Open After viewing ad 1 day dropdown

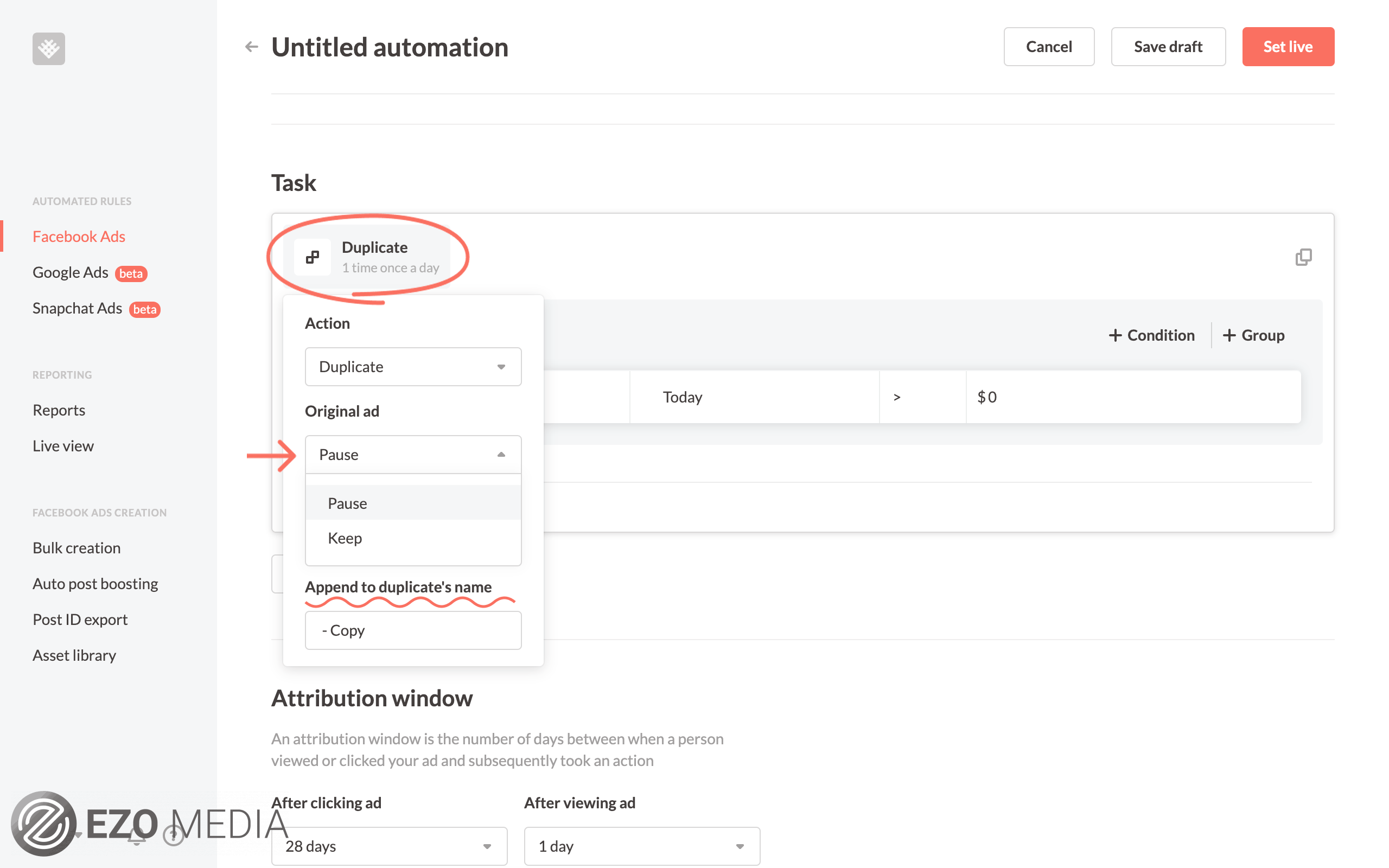(642, 846)
